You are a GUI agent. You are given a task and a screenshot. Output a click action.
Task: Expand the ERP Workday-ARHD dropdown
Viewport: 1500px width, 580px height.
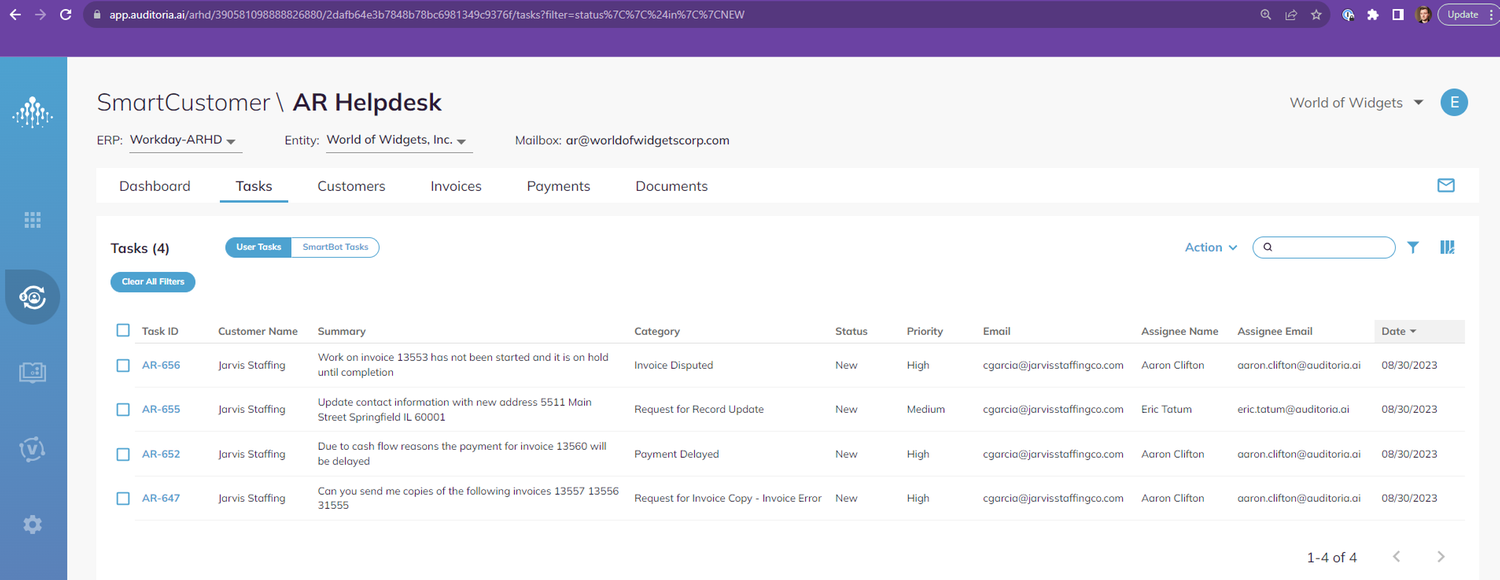(x=185, y=140)
